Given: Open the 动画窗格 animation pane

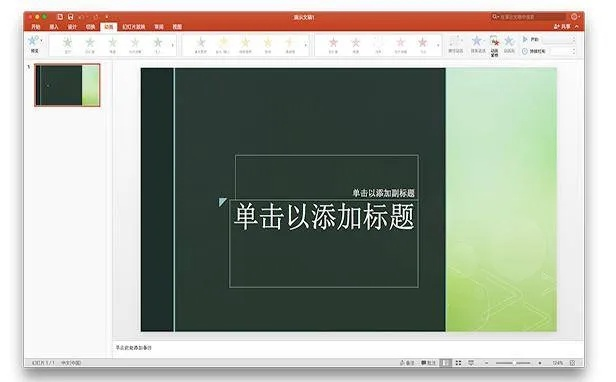Looking at the screenshot, I should coord(495,46).
